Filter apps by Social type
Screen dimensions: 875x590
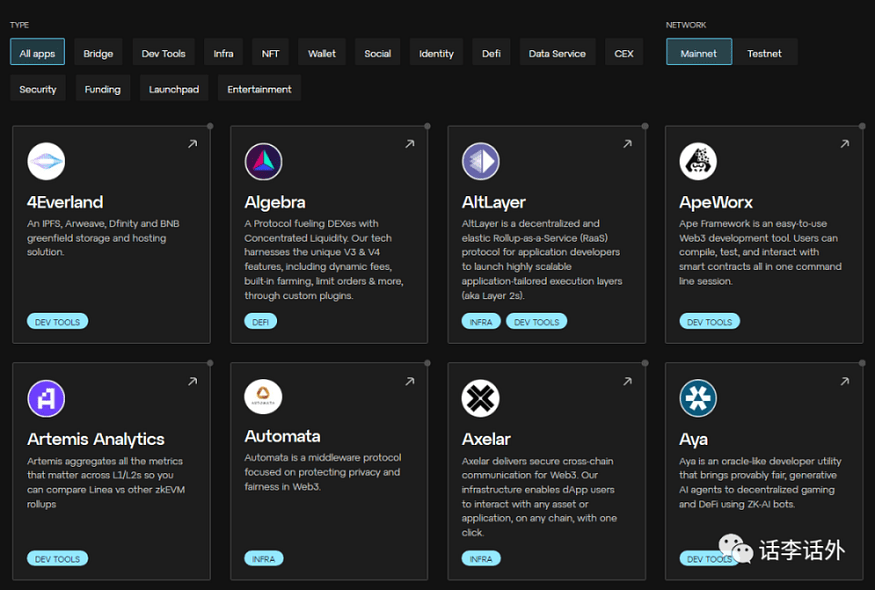click(x=378, y=52)
